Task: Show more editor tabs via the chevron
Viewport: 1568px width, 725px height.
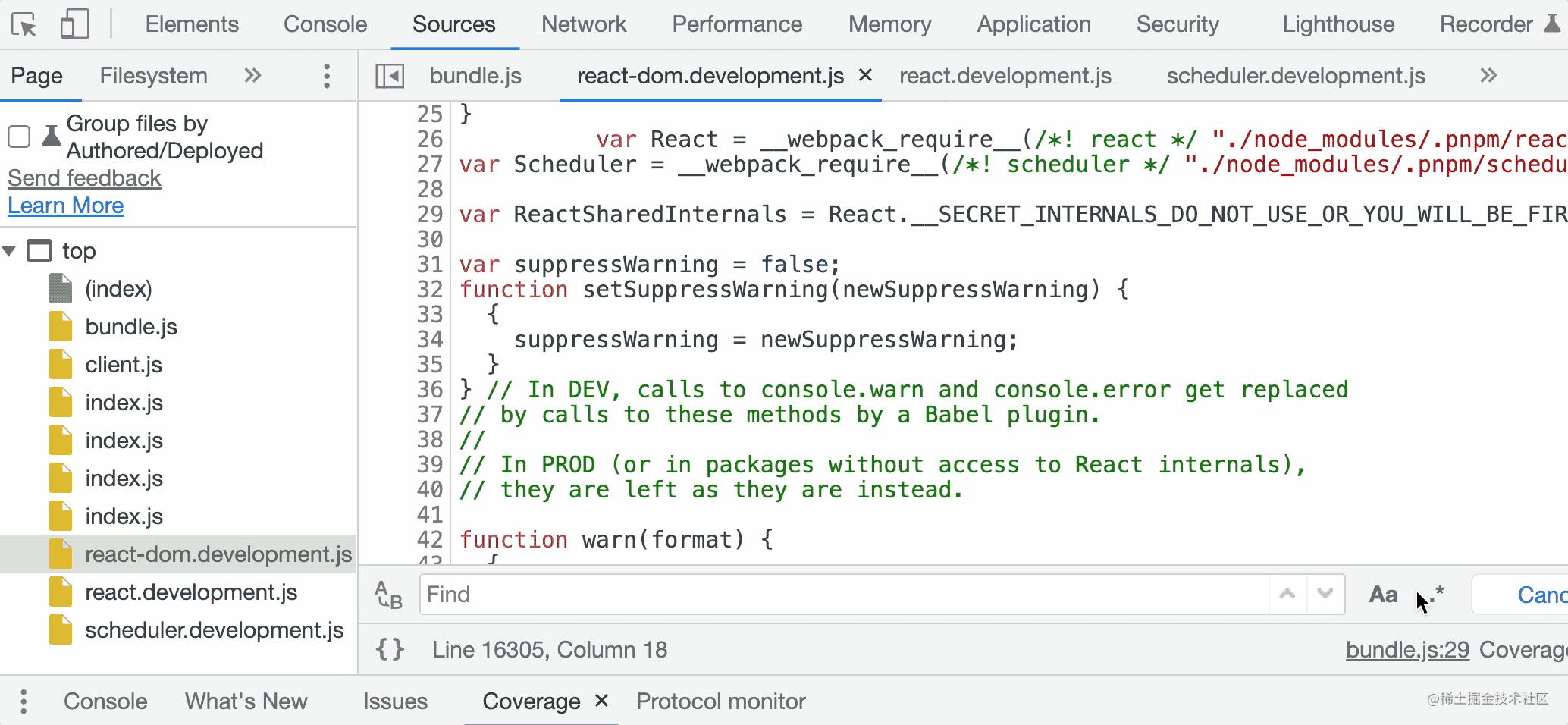Action: [1488, 75]
